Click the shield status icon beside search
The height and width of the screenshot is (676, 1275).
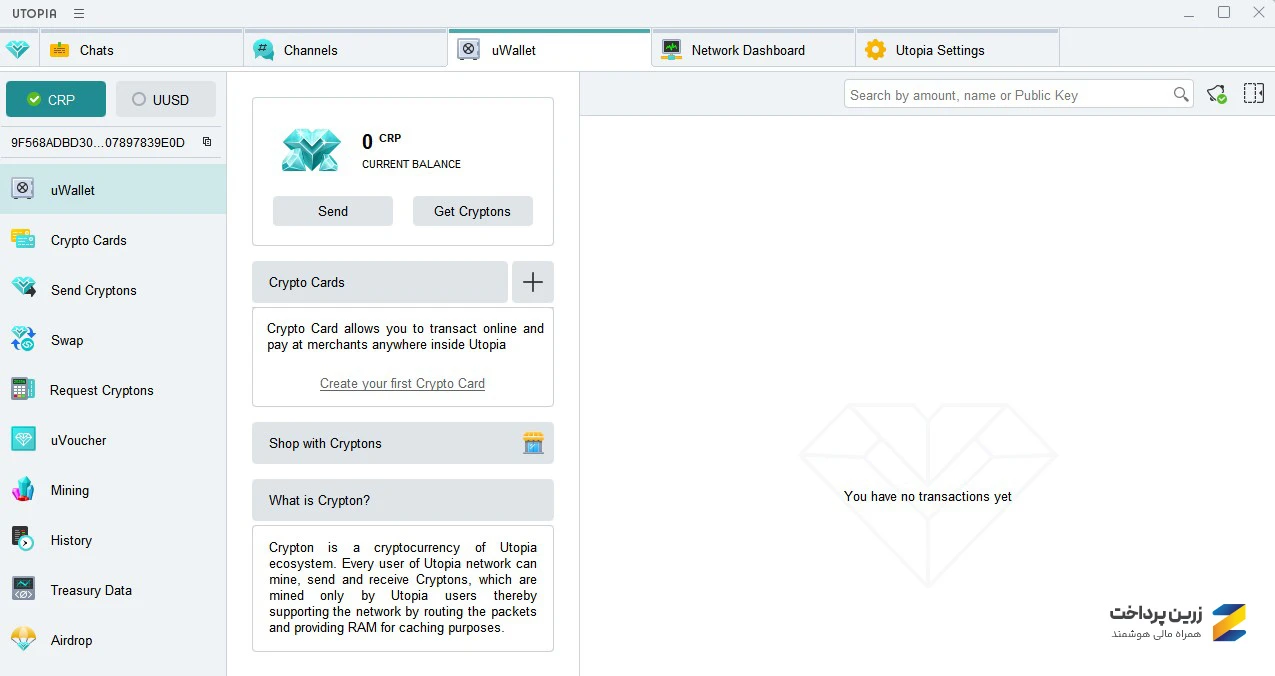coord(1216,94)
